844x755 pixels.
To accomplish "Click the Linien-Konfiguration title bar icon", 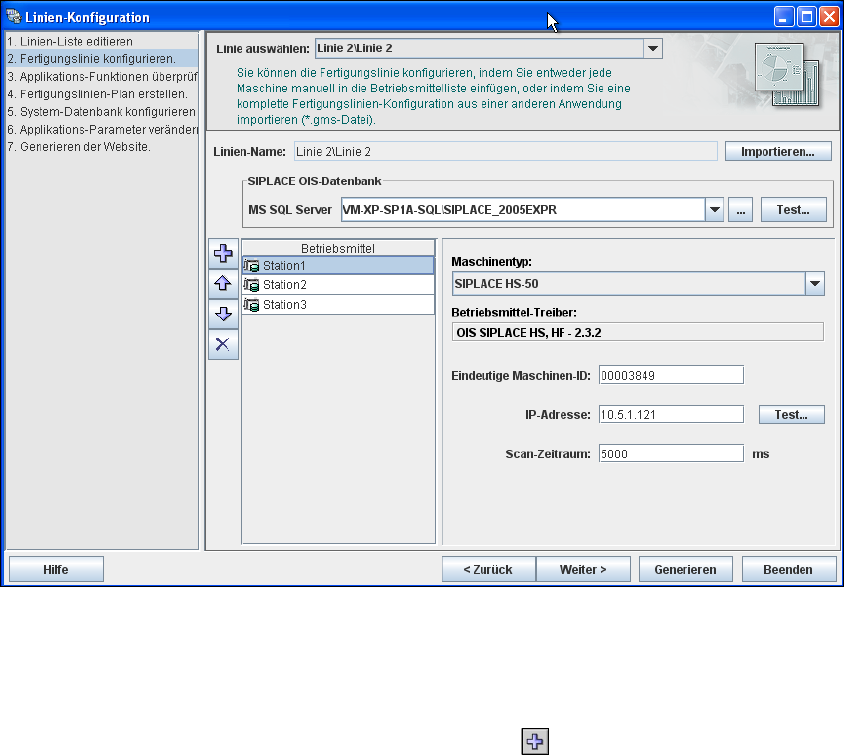I will pyautogui.click(x=13, y=17).
